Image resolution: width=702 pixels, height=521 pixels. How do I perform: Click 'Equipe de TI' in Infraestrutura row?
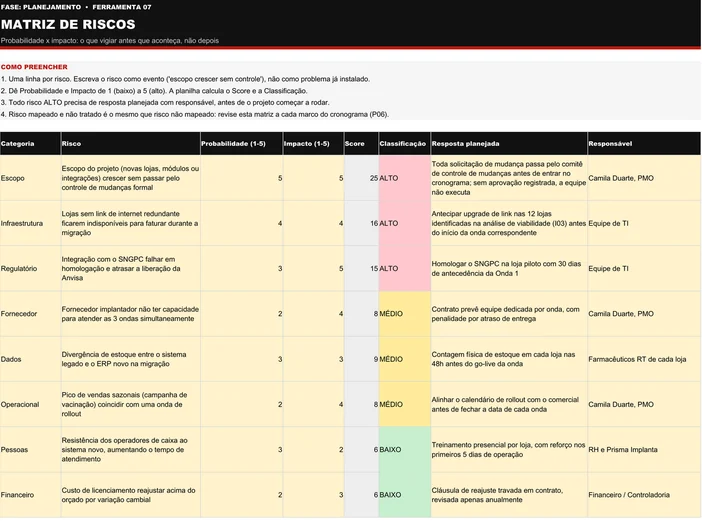pos(608,223)
